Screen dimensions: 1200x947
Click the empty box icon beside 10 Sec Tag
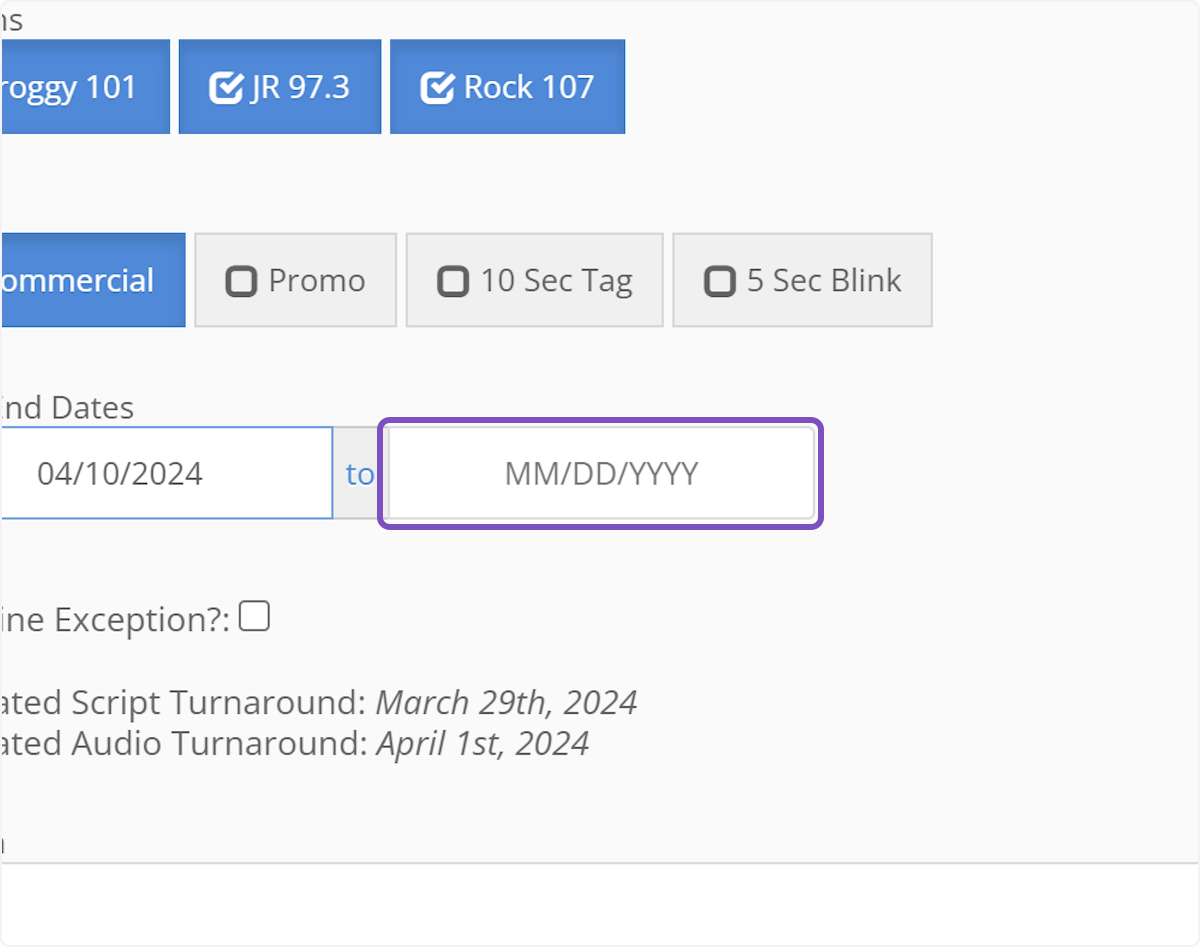[x=453, y=282]
